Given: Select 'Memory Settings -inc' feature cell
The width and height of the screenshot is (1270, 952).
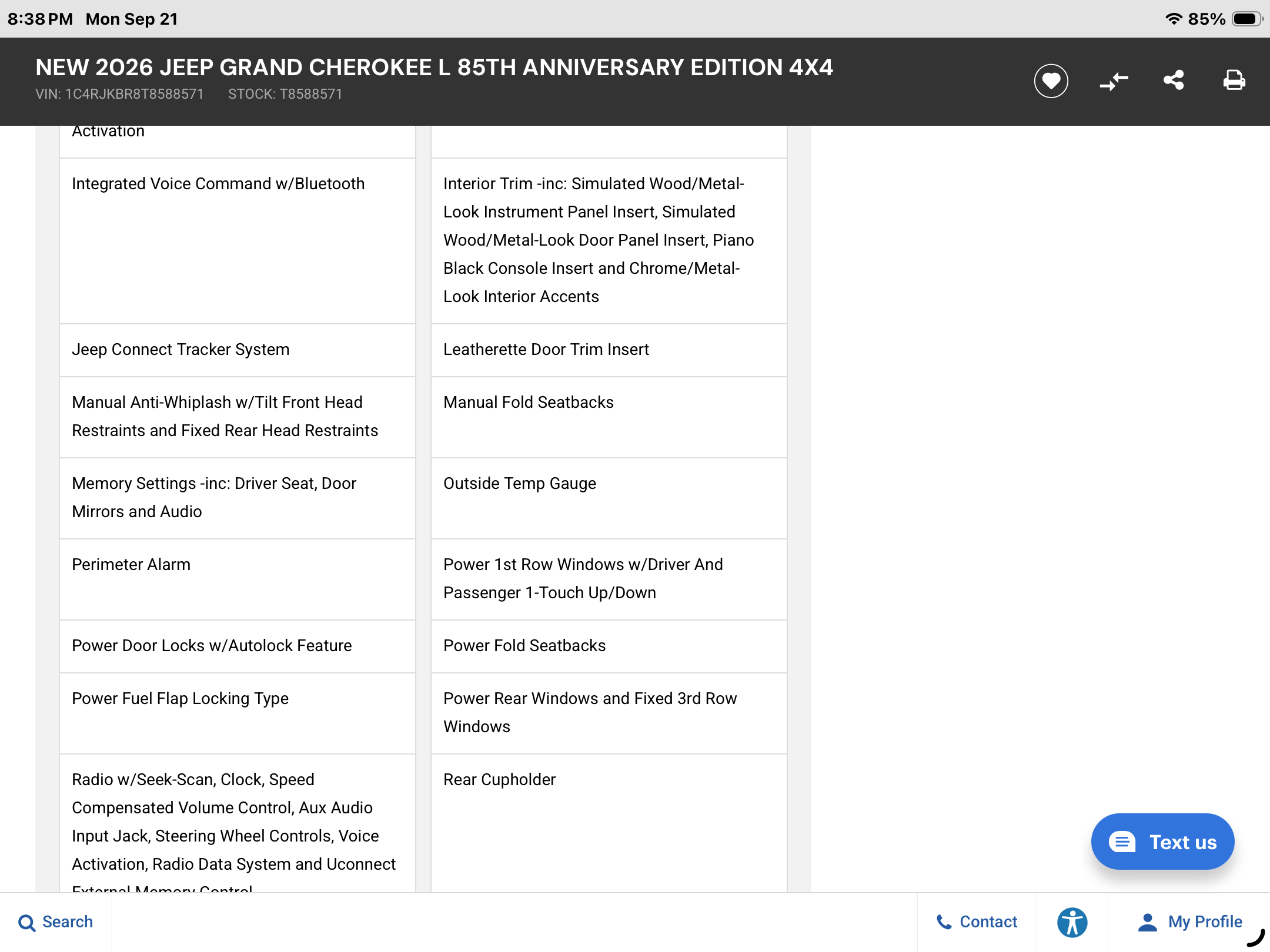Looking at the screenshot, I should 238,498.
